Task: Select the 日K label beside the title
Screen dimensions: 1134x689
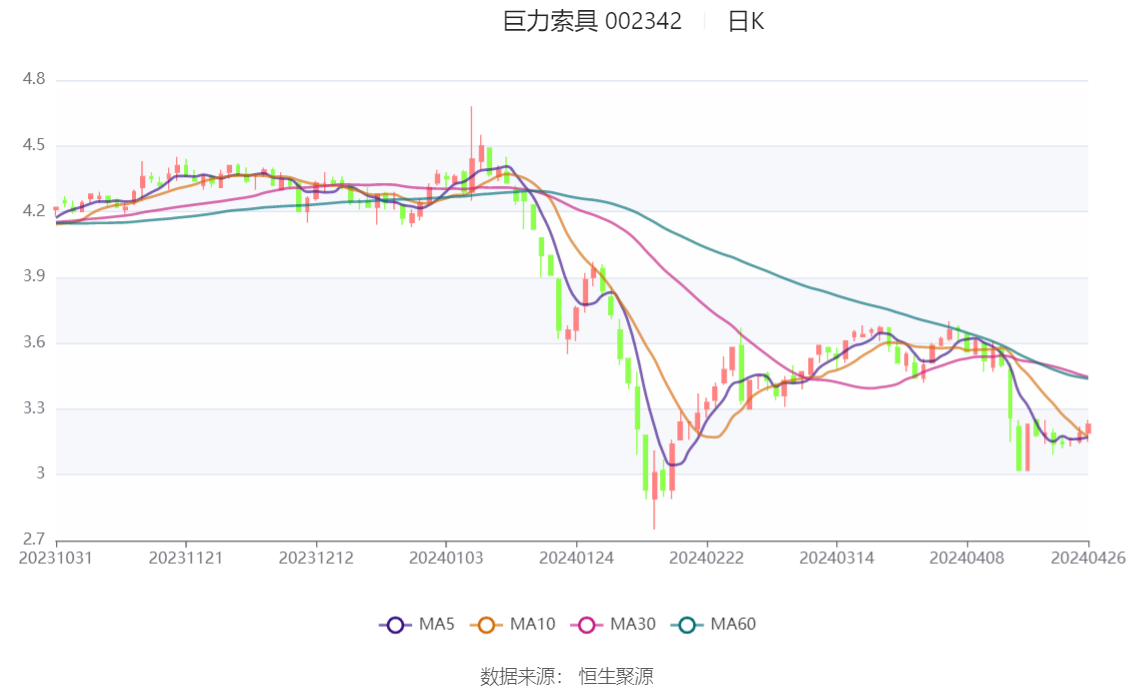Action: tap(745, 21)
